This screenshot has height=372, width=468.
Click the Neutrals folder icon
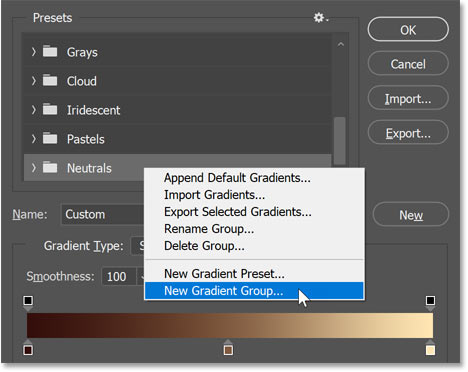[x=50, y=167]
